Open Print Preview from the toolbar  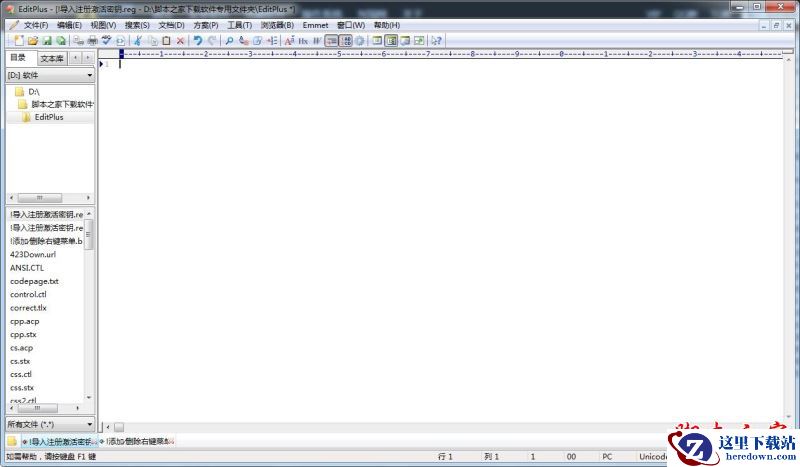coord(79,41)
